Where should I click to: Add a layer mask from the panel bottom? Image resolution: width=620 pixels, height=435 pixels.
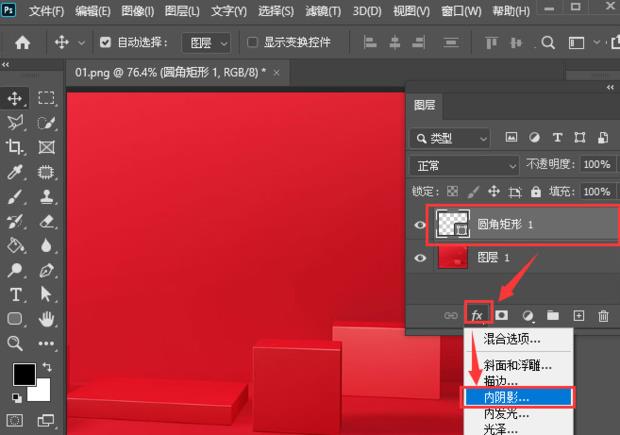(503, 316)
